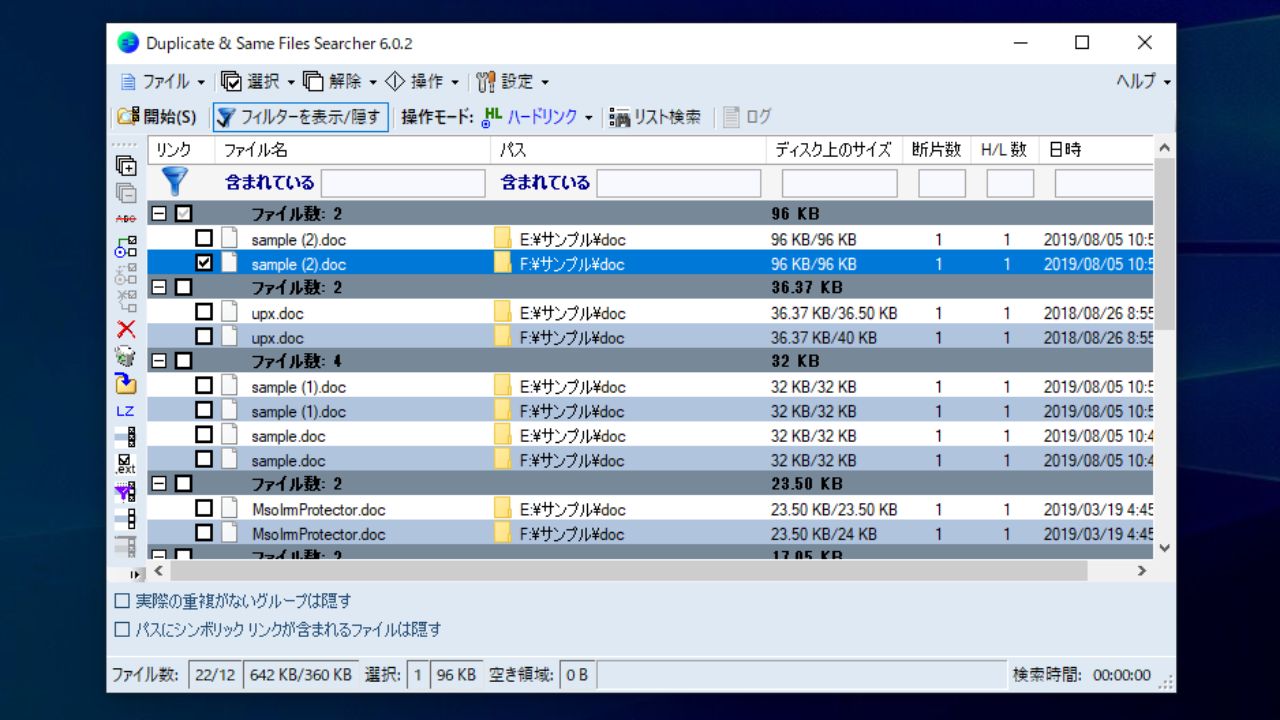Click the app icon in the title bar
This screenshot has height=720, width=1280.
pos(128,43)
